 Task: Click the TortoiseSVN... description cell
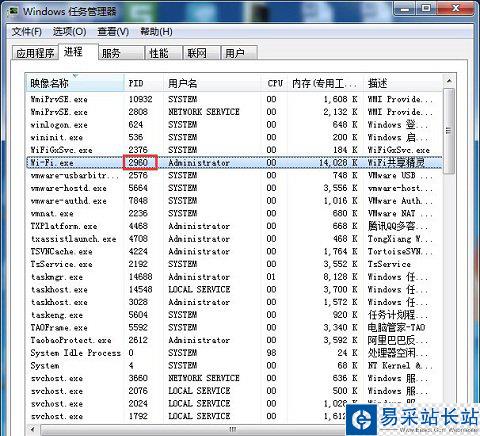[400, 251]
